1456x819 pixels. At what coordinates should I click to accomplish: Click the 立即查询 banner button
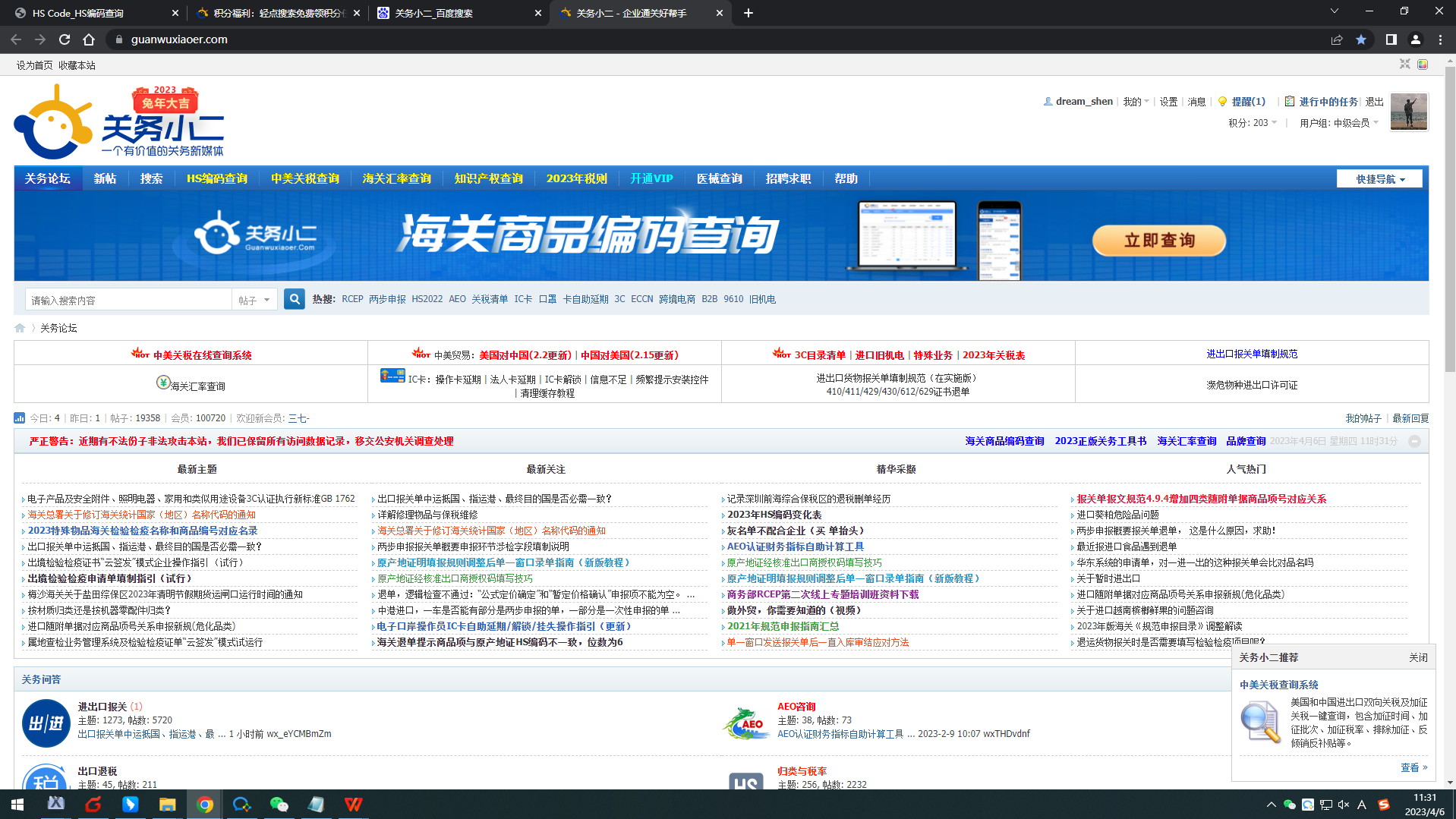click(1159, 241)
